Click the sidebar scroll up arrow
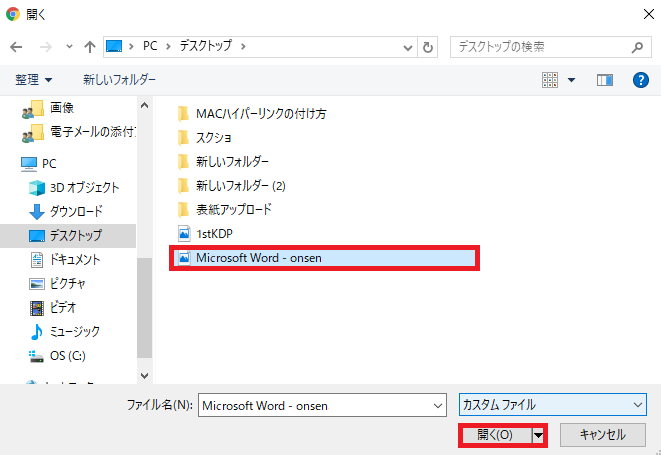 (x=144, y=105)
